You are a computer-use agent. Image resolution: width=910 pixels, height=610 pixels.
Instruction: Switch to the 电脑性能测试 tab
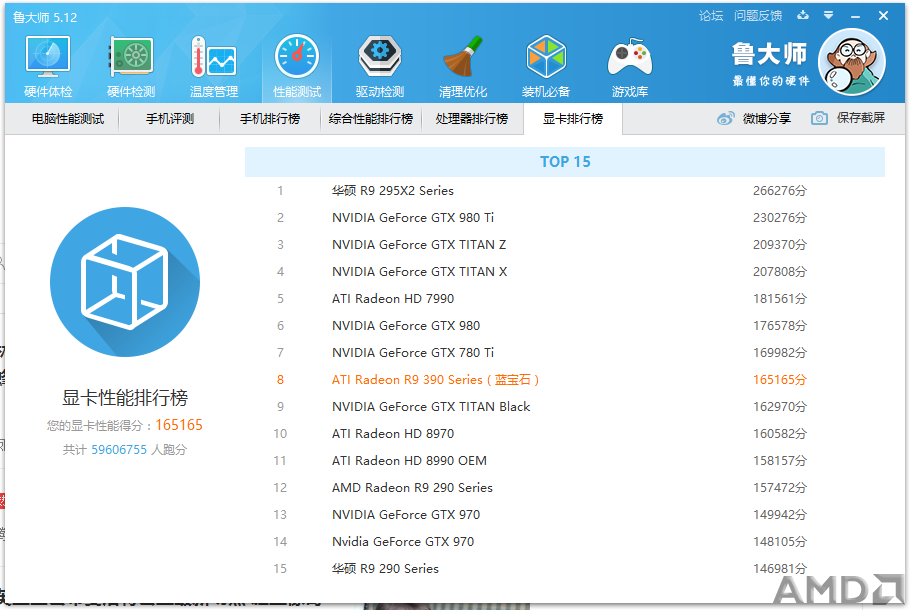[x=68, y=118]
